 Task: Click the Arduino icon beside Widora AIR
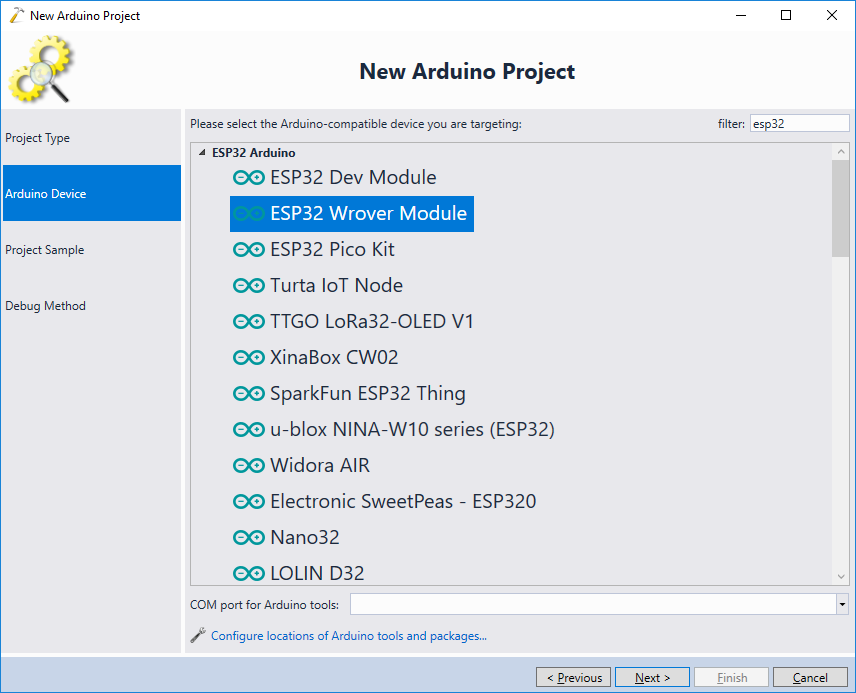[249, 466]
